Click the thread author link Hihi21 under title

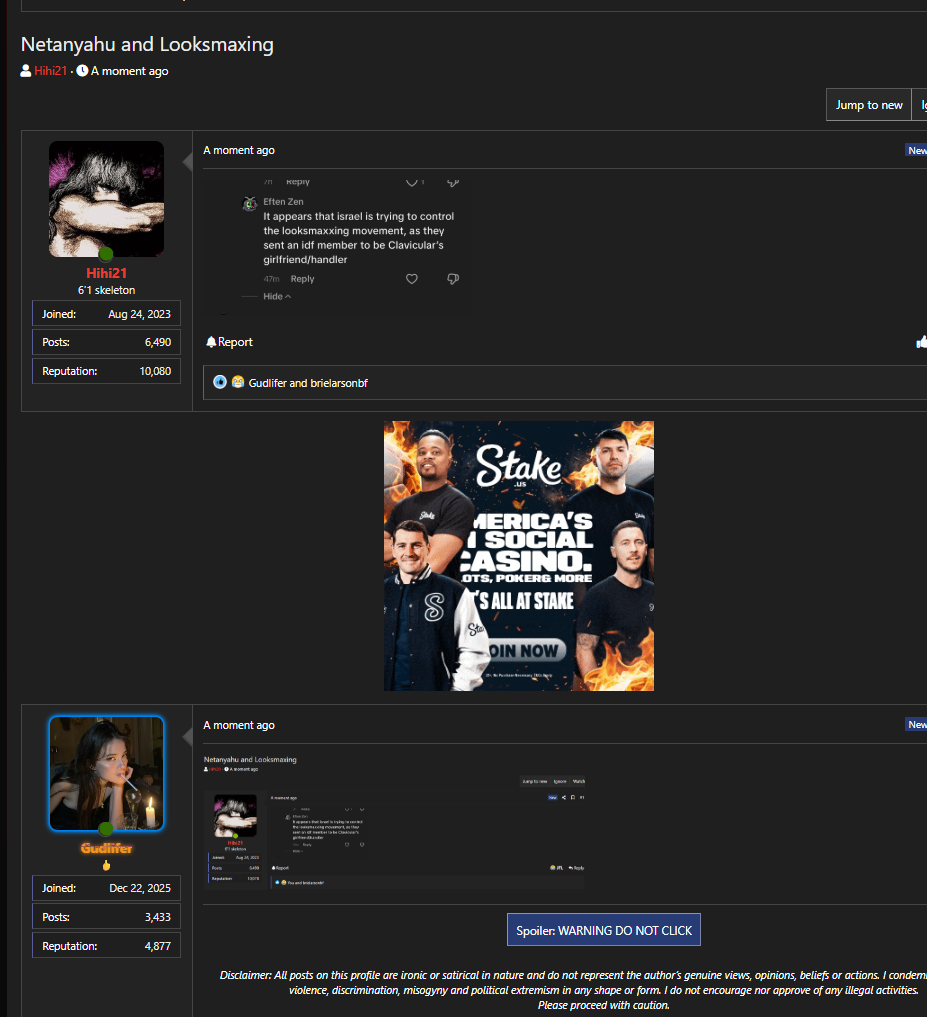(51, 71)
